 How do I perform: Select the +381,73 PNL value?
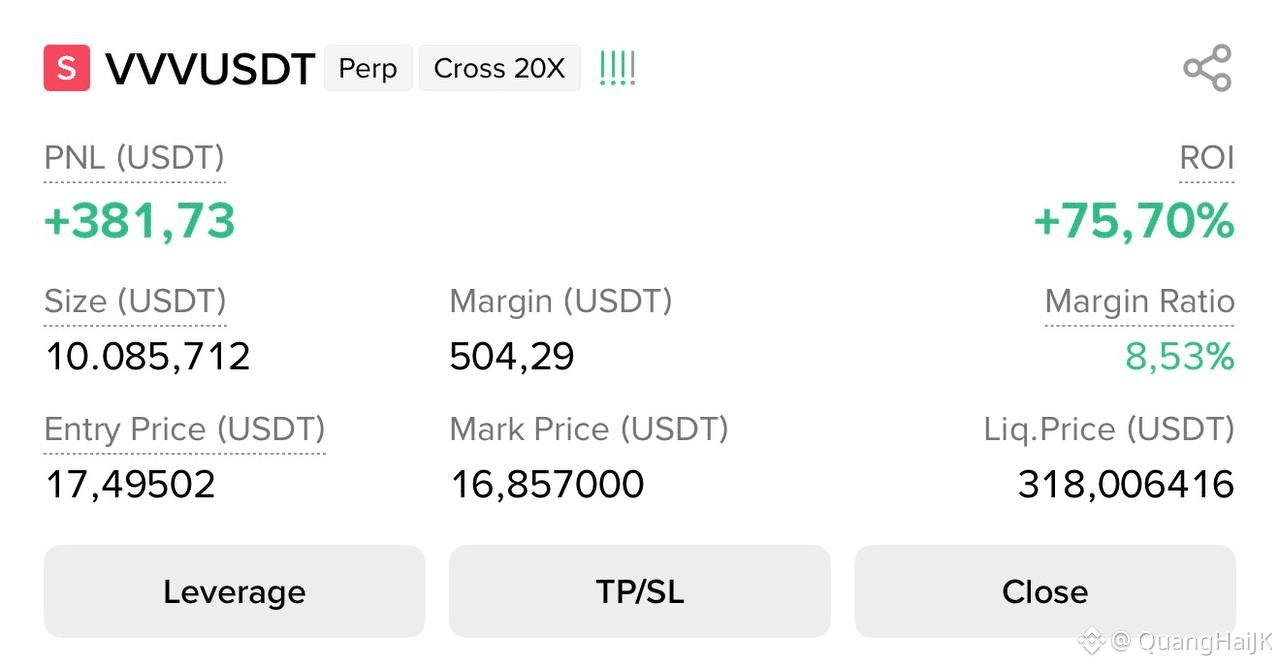140,221
